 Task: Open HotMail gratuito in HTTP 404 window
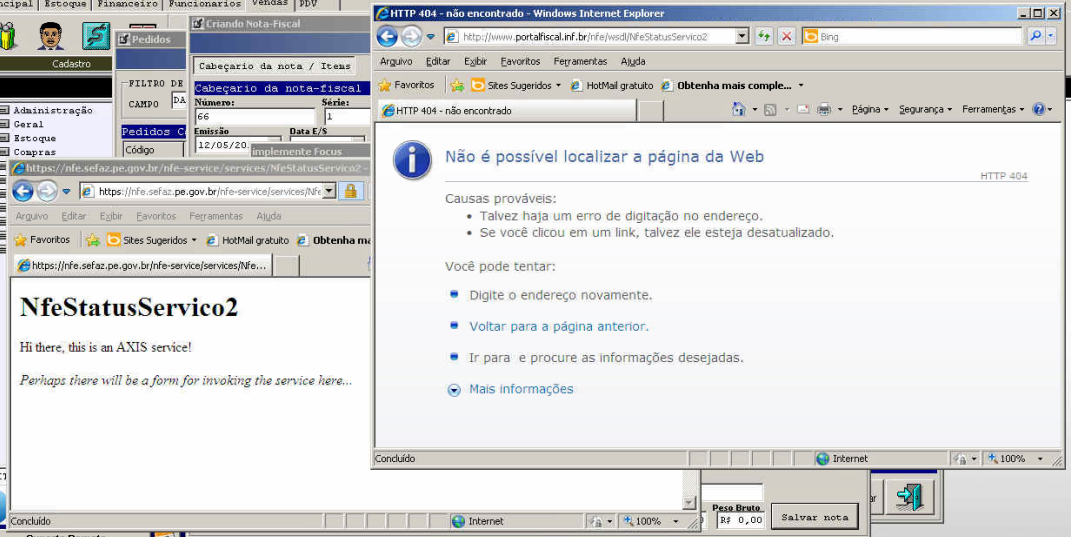click(612, 85)
